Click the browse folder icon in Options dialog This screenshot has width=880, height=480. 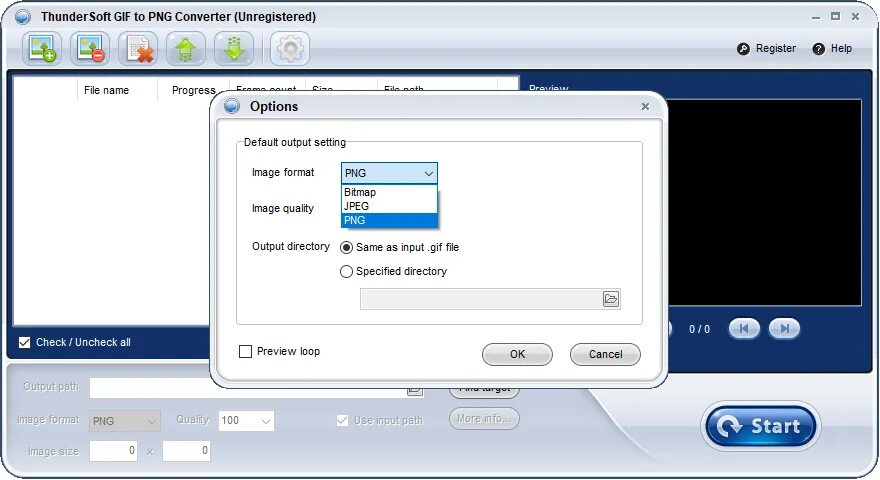point(611,299)
